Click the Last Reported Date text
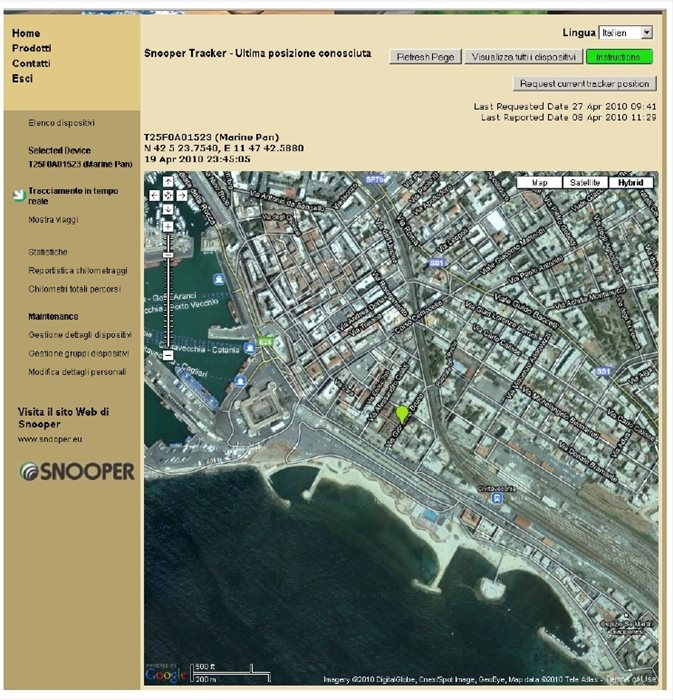This screenshot has width=673, height=700. tap(569, 117)
